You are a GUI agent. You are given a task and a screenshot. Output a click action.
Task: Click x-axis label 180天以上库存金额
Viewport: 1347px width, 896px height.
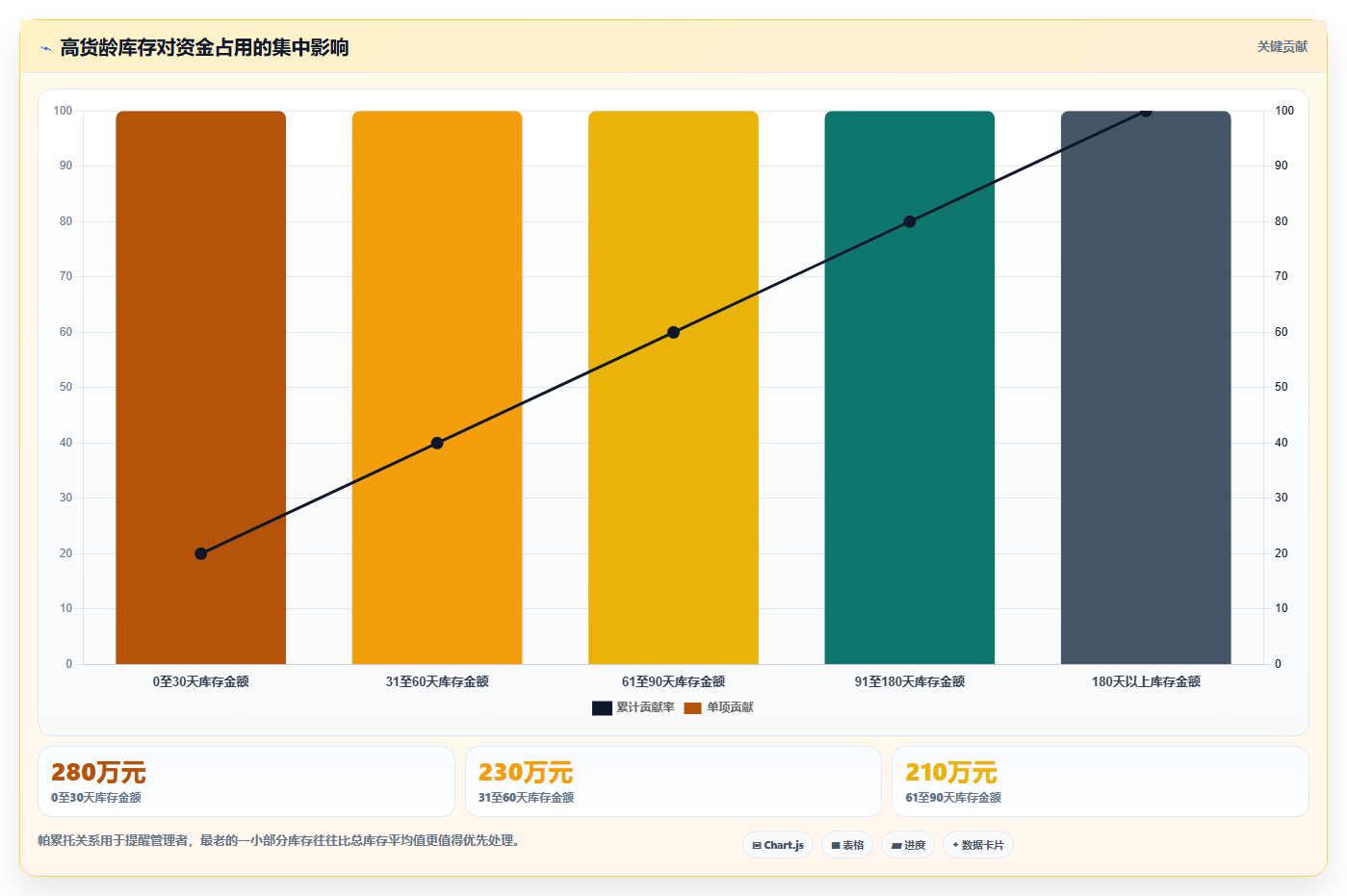[1146, 681]
